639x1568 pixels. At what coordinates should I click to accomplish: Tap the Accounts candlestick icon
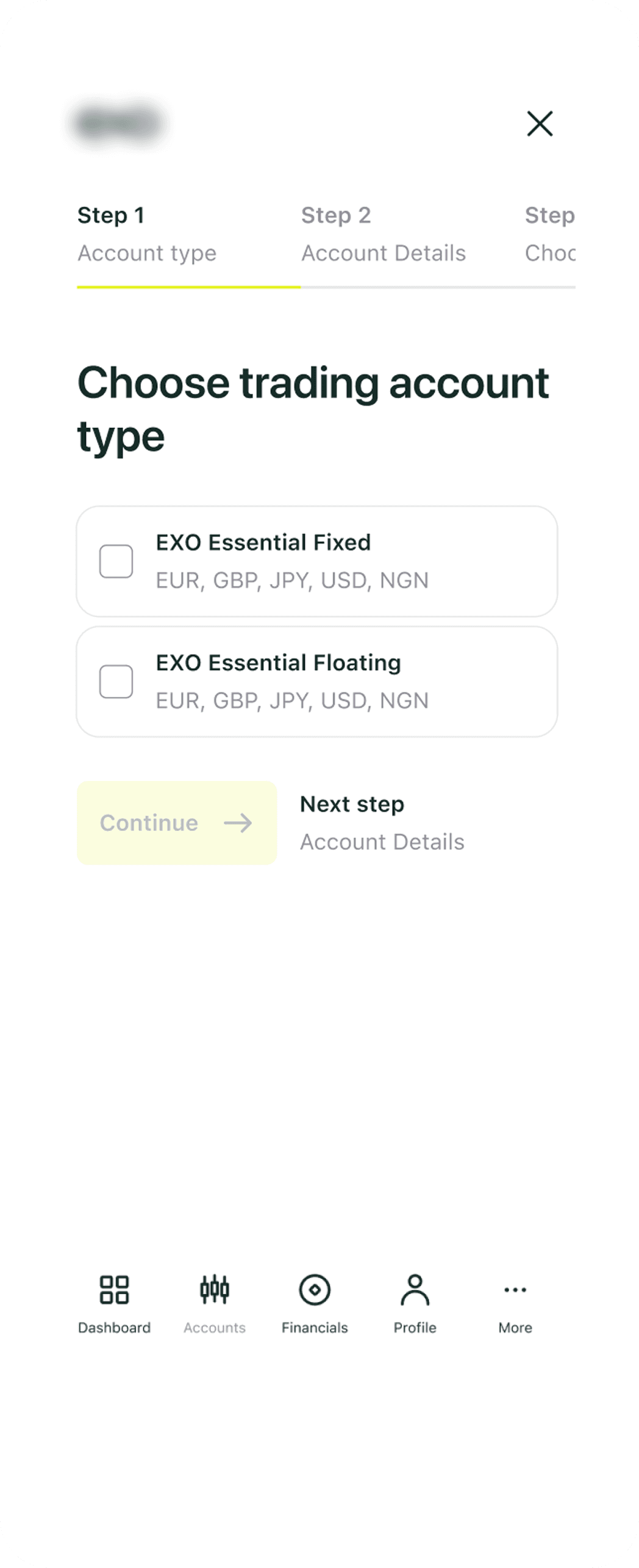[x=215, y=1289]
